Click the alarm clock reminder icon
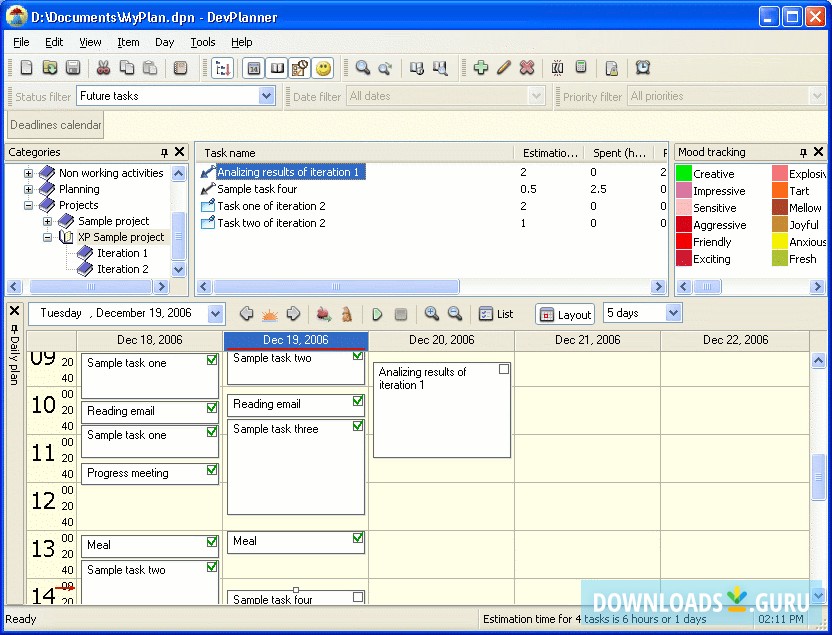Viewport: 832px width, 635px height. 643,67
